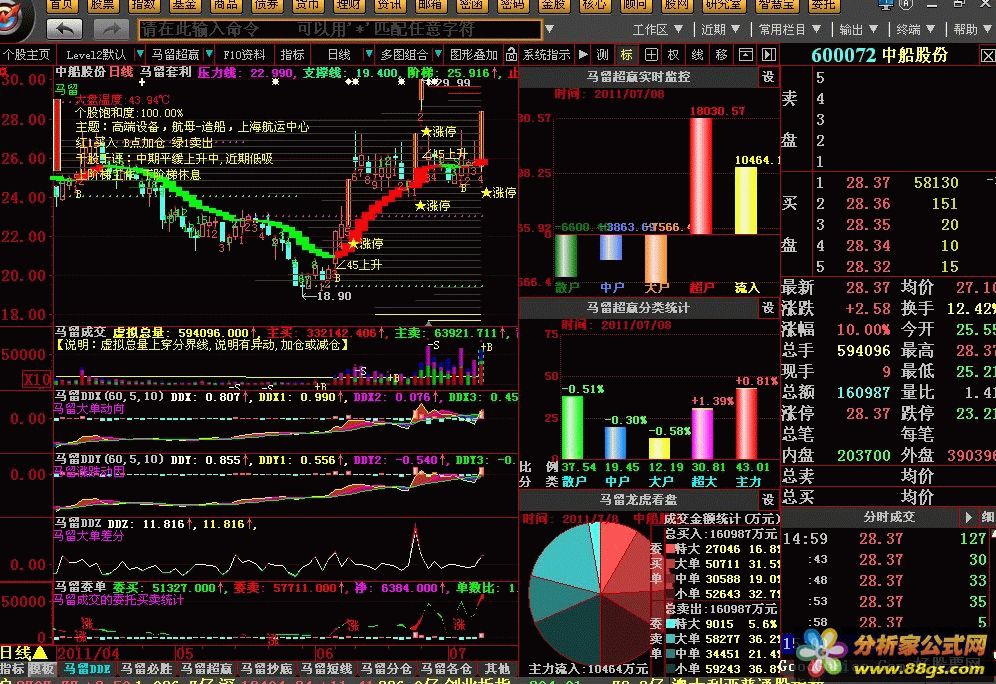The width and height of the screenshot is (996, 684).
Task: Open the 智慧宝 top menu button
Action: tap(776, 6)
